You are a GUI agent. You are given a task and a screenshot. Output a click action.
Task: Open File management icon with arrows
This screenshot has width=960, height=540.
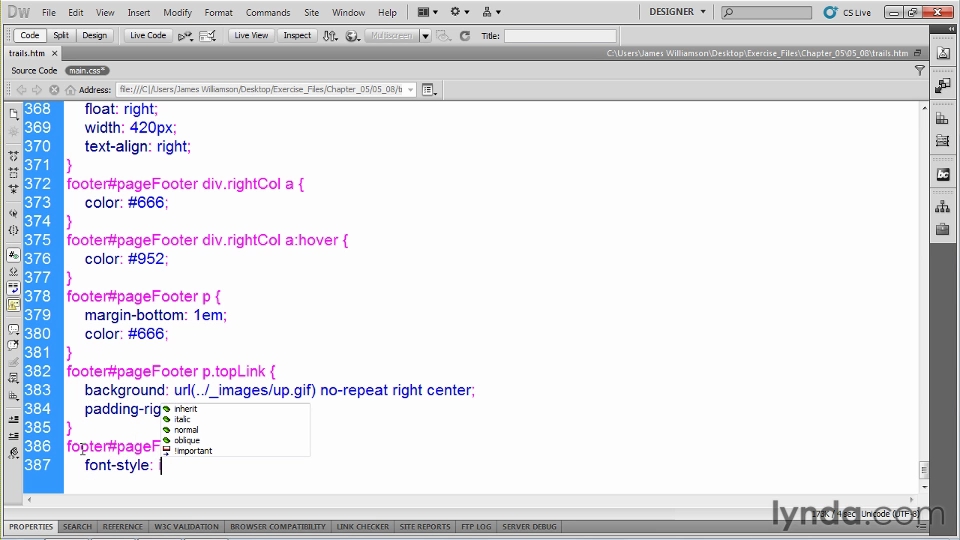click(x=330, y=36)
